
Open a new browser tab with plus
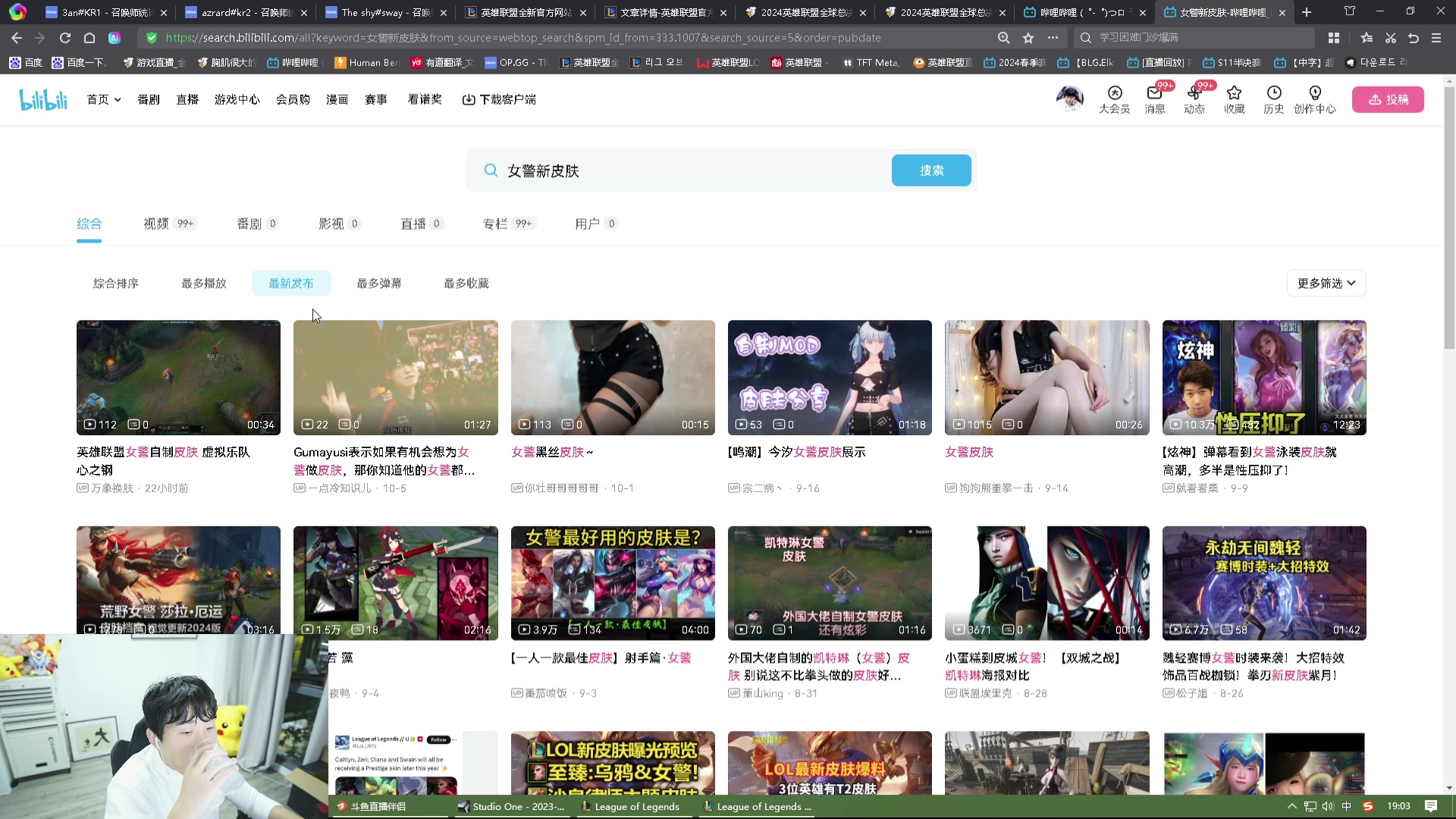[1307, 12]
